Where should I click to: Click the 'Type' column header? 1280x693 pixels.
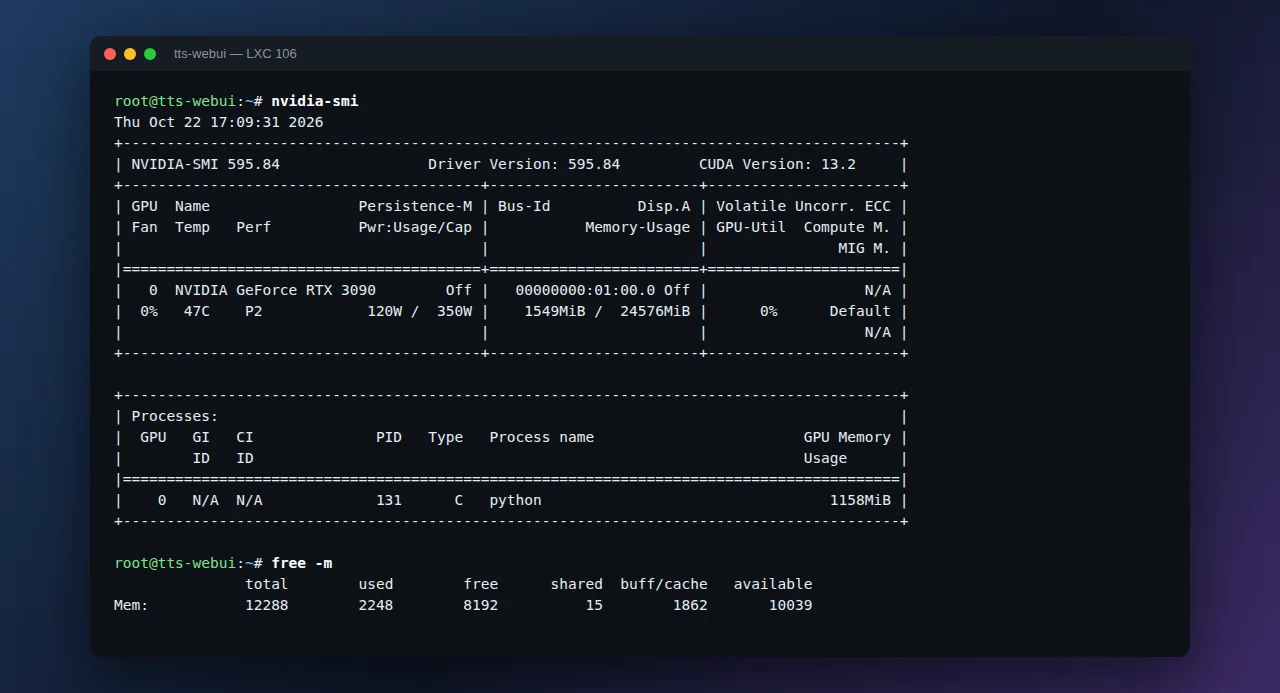click(x=446, y=437)
